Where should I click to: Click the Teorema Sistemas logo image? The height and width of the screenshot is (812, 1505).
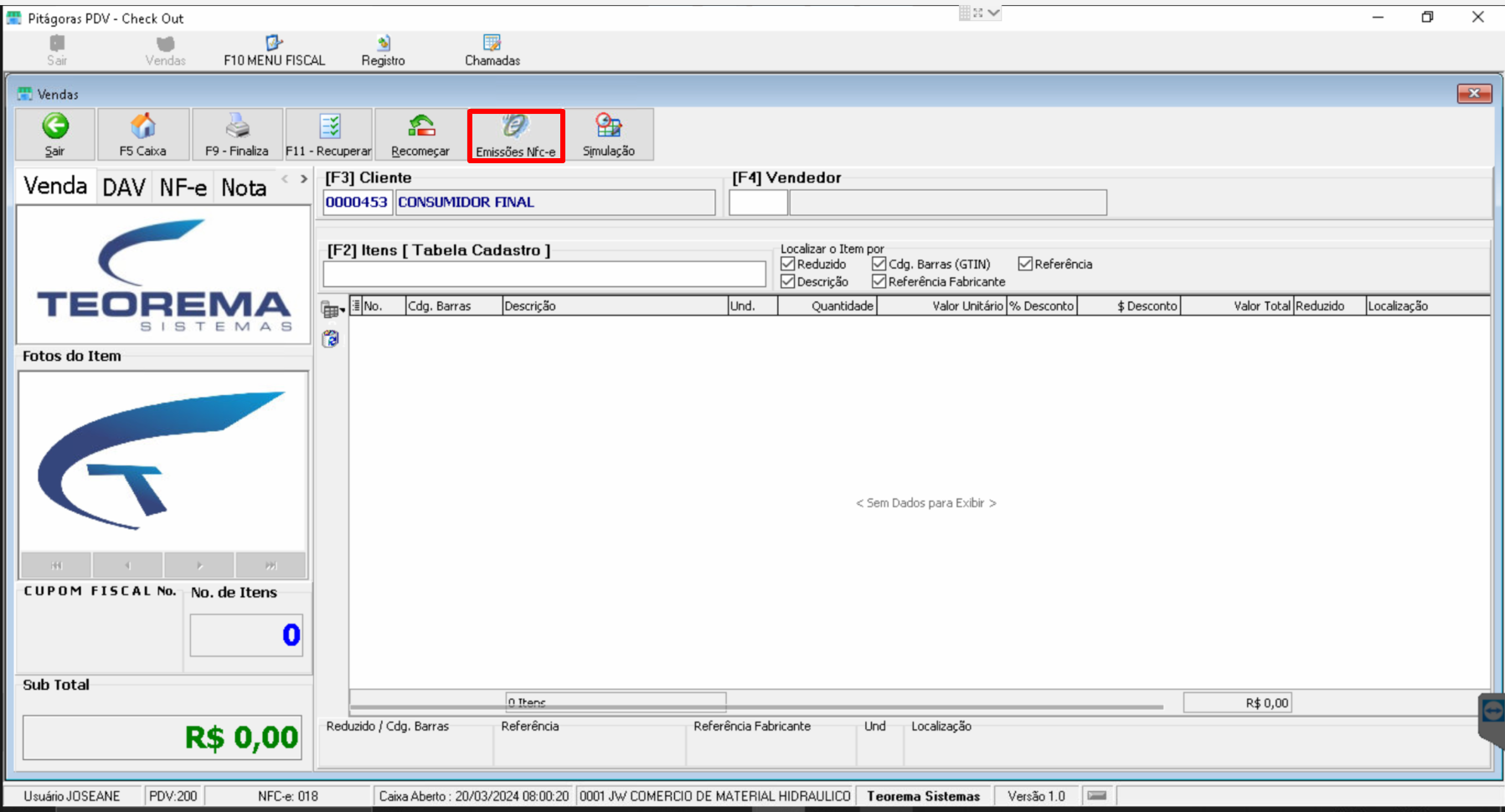(163, 275)
